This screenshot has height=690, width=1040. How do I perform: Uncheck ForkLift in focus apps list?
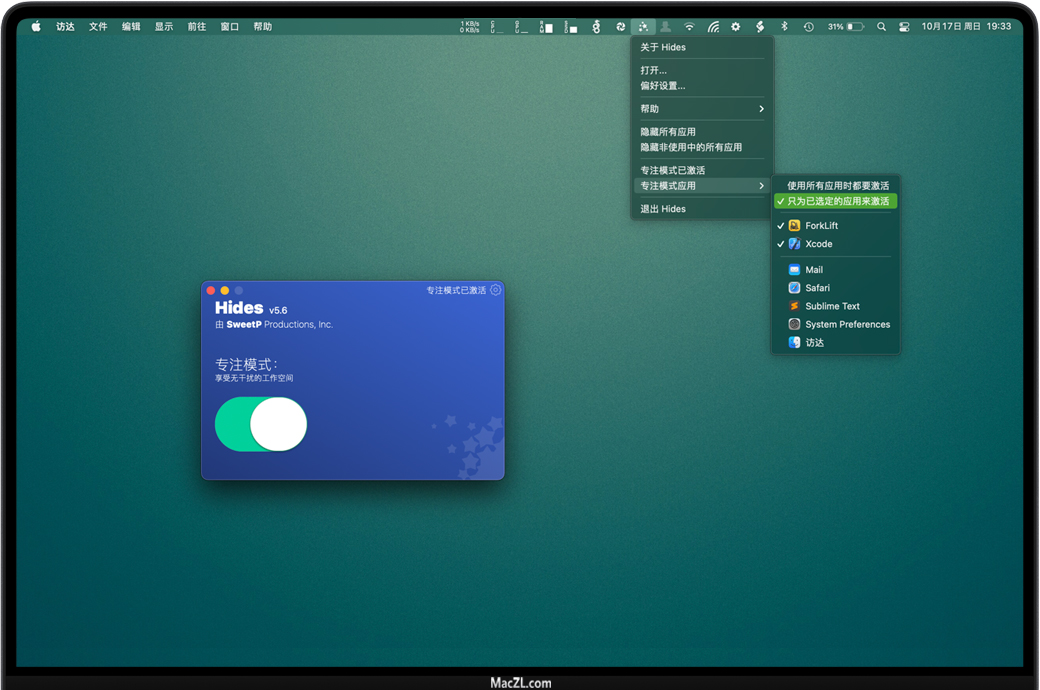point(821,226)
